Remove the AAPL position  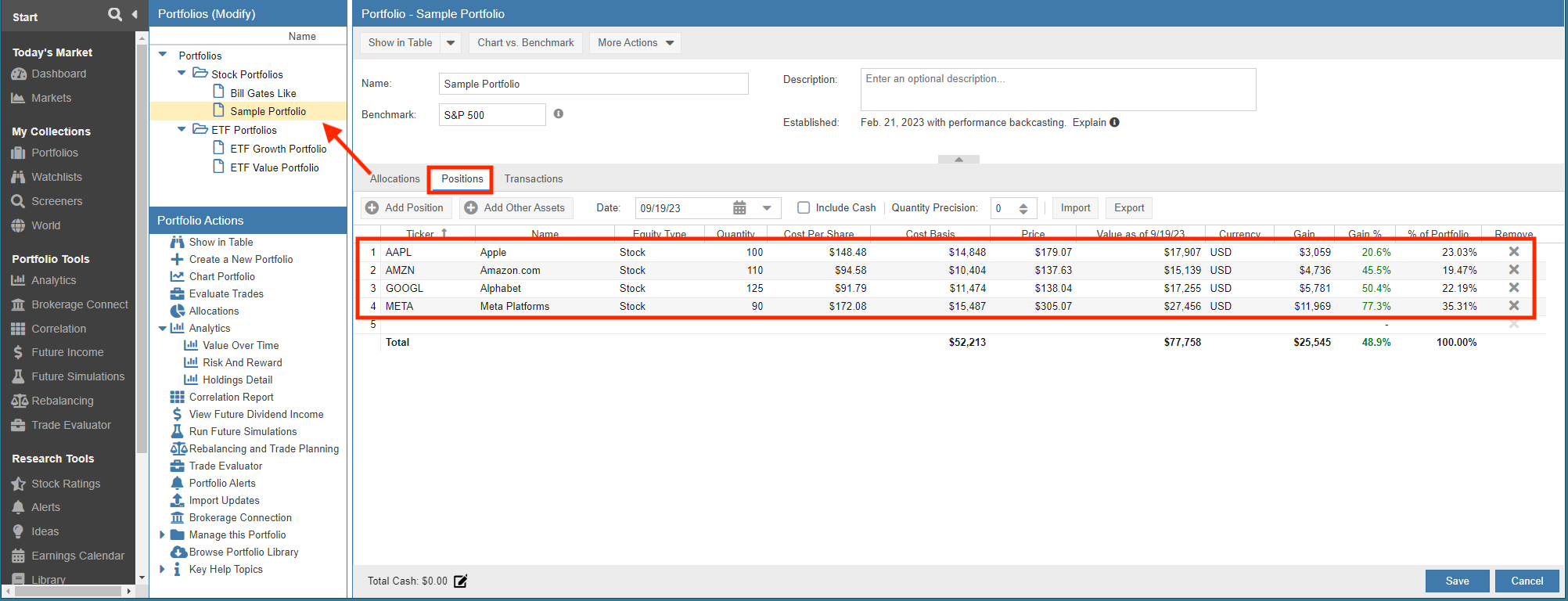coord(1514,251)
